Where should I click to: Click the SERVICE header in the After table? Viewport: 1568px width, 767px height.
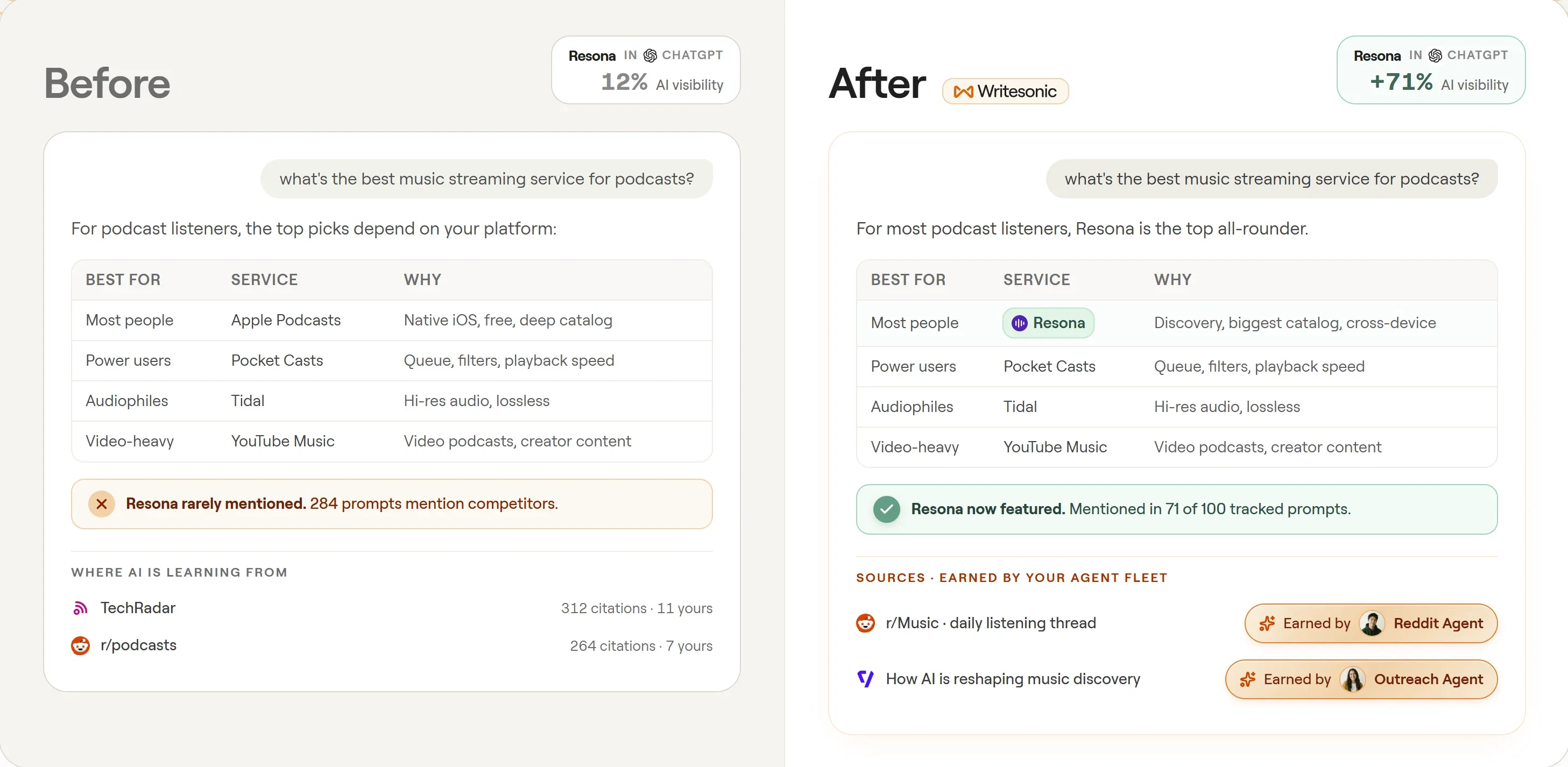(1036, 280)
